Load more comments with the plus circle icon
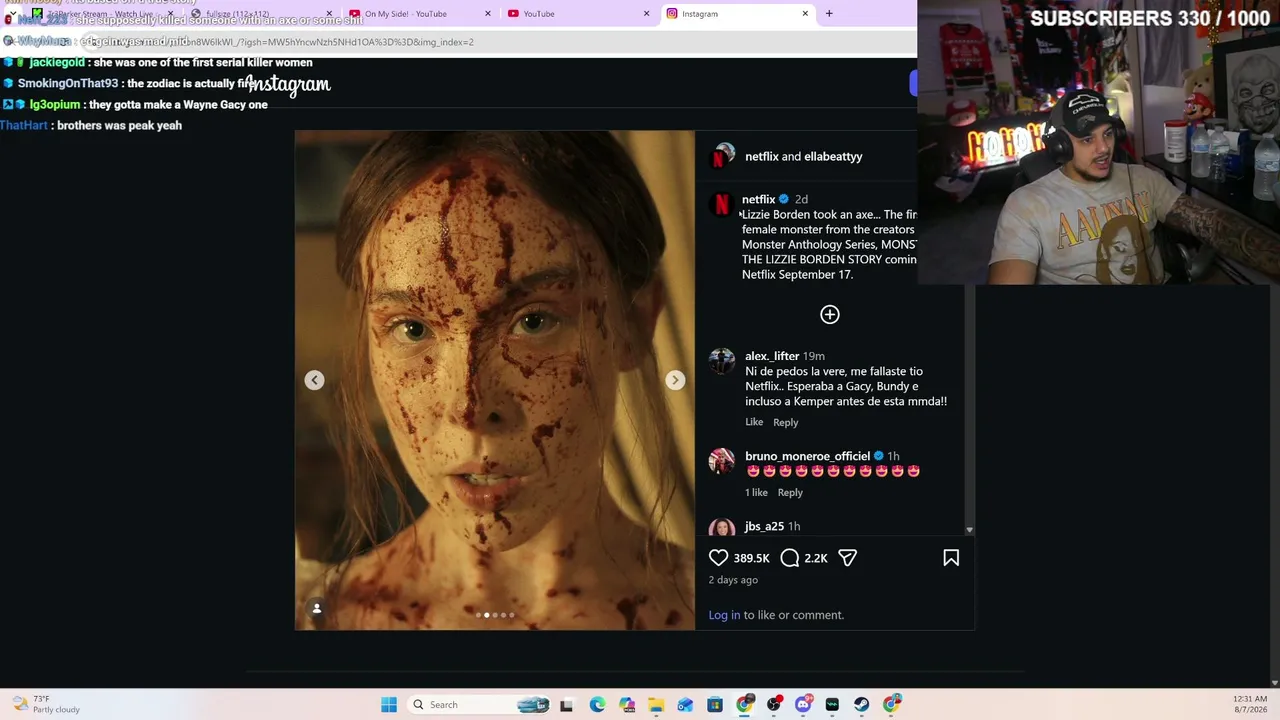 pyautogui.click(x=830, y=315)
